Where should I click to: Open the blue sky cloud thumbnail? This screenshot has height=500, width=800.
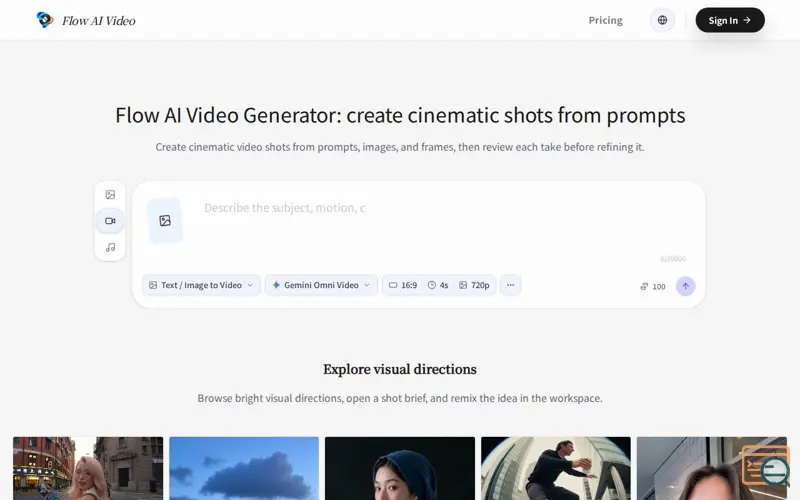[244, 468]
